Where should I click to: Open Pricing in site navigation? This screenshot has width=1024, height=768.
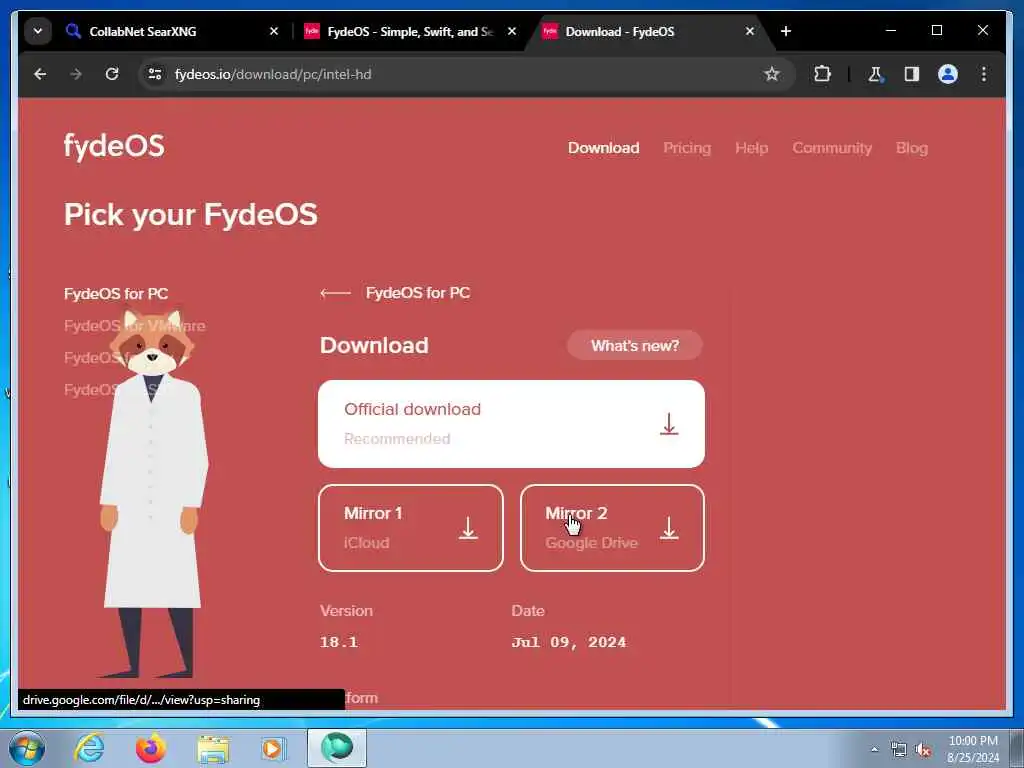[x=687, y=148]
